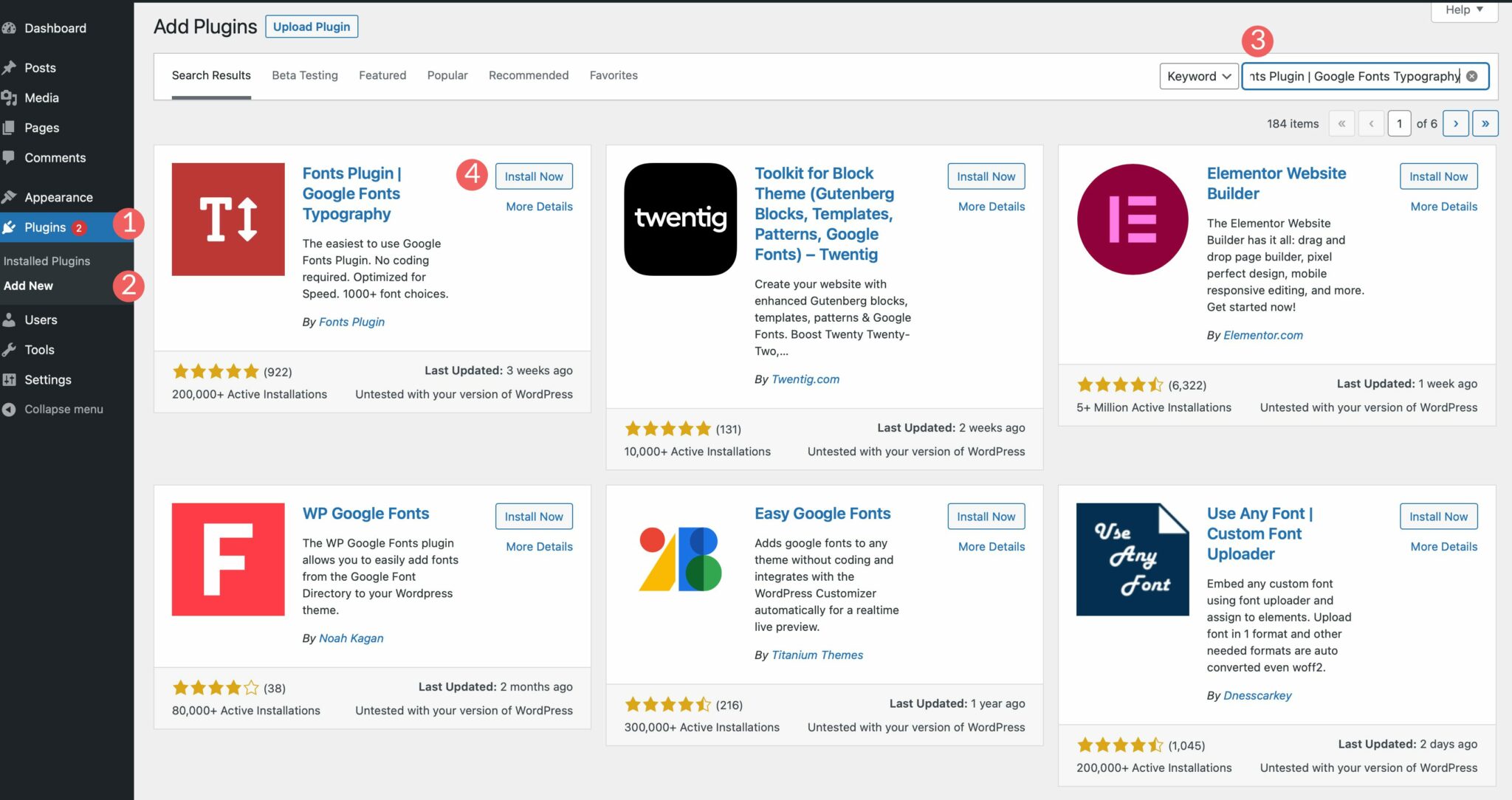Click the Easy Google Fonts colorful icon
The width and height of the screenshot is (1512, 800).
tap(680, 558)
